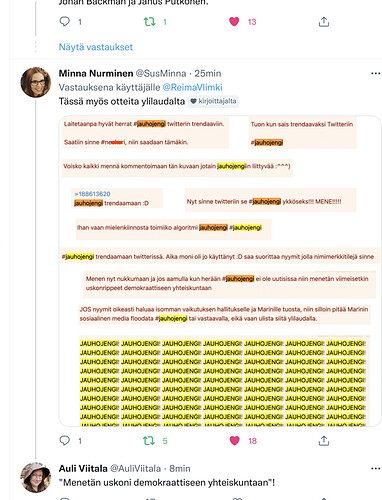Image resolution: width=382 pixels, height=500 pixels.
Task: Unlike the top tweet with 13 likes
Action: coord(234,22)
